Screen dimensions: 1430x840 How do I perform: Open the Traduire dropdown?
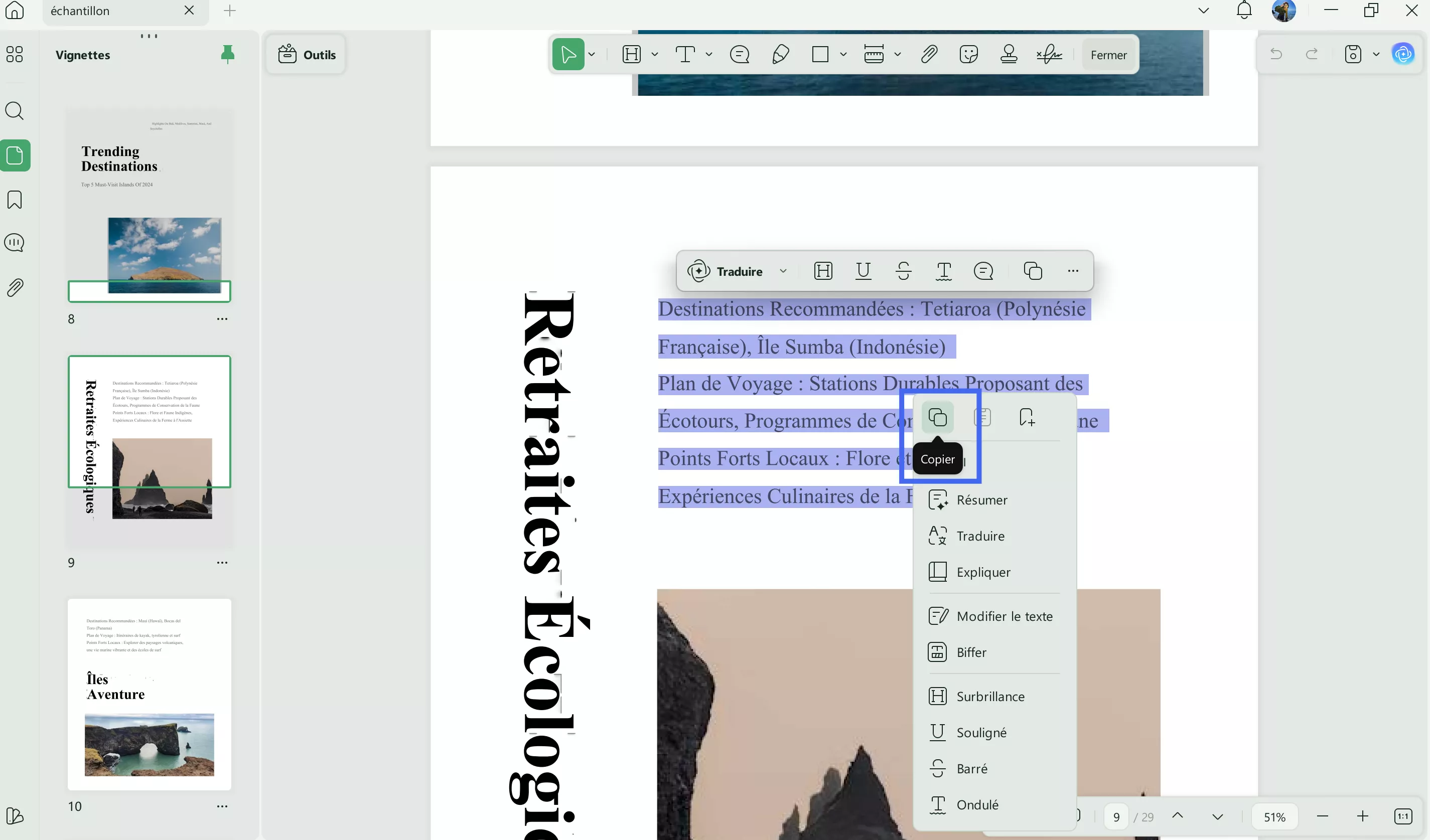pyautogui.click(x=784, y=271)
